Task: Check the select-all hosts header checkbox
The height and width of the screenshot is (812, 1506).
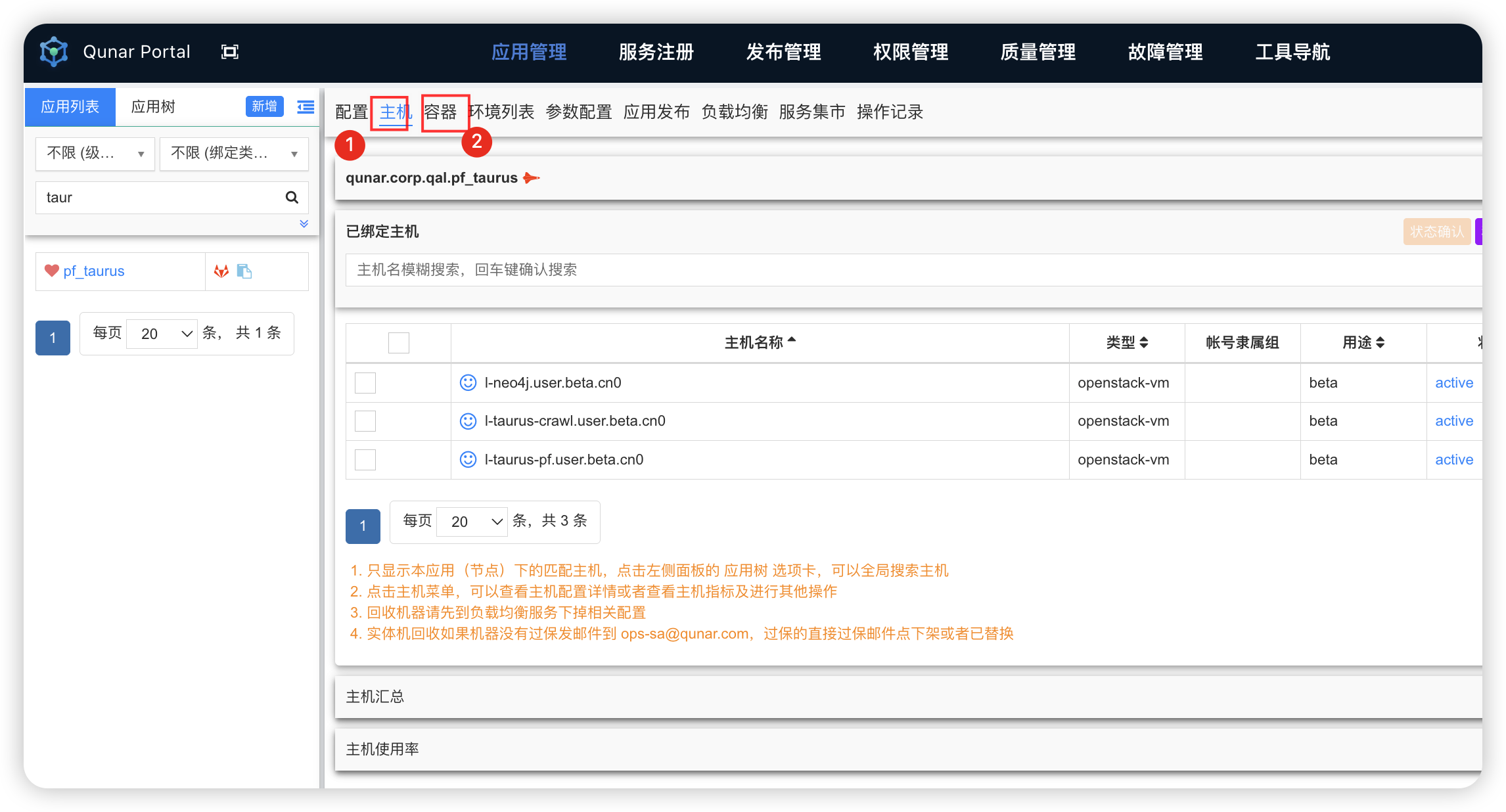Action: 398,342
